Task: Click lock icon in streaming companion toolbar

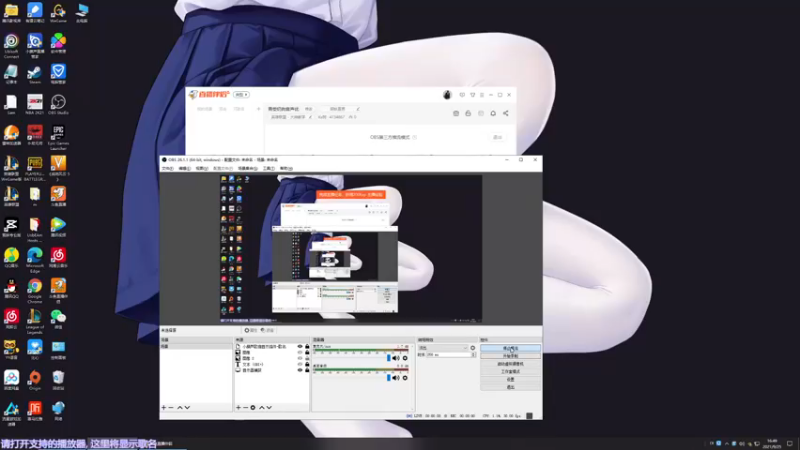Action: [x=468, y=113]
